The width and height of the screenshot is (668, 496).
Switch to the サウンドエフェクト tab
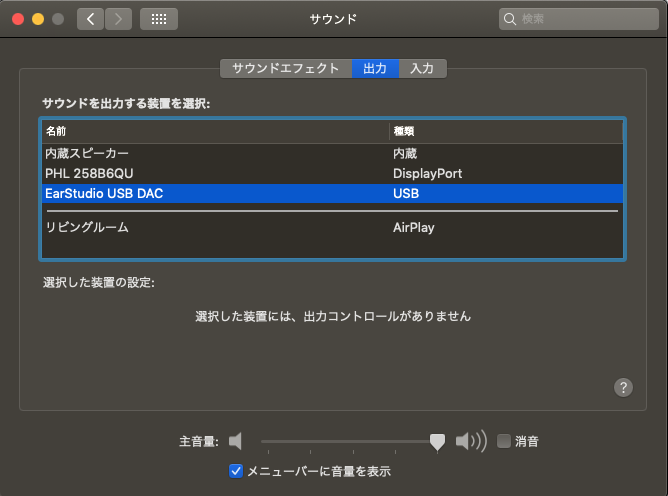point(286,69)
